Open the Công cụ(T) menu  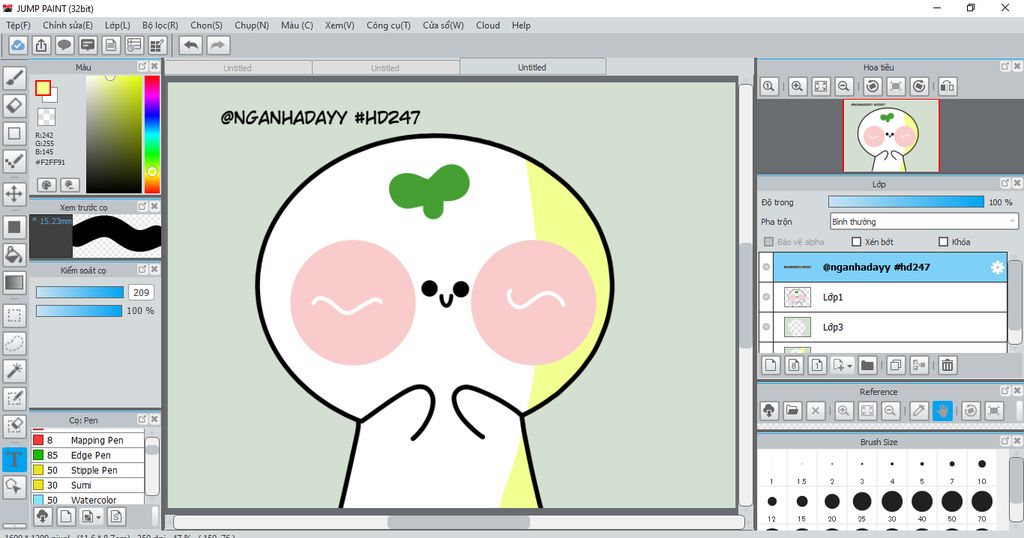pos(388,25)
